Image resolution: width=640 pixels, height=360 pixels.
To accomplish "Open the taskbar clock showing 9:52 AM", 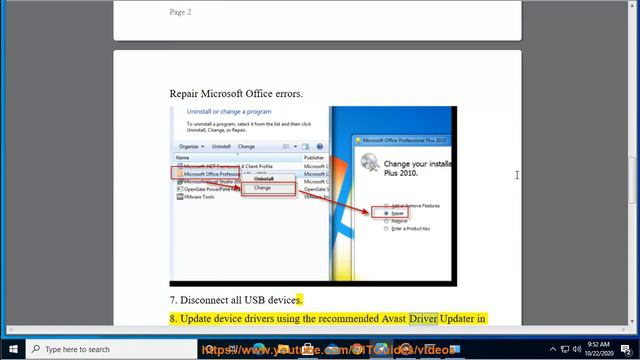I will [x=599, y=349].
